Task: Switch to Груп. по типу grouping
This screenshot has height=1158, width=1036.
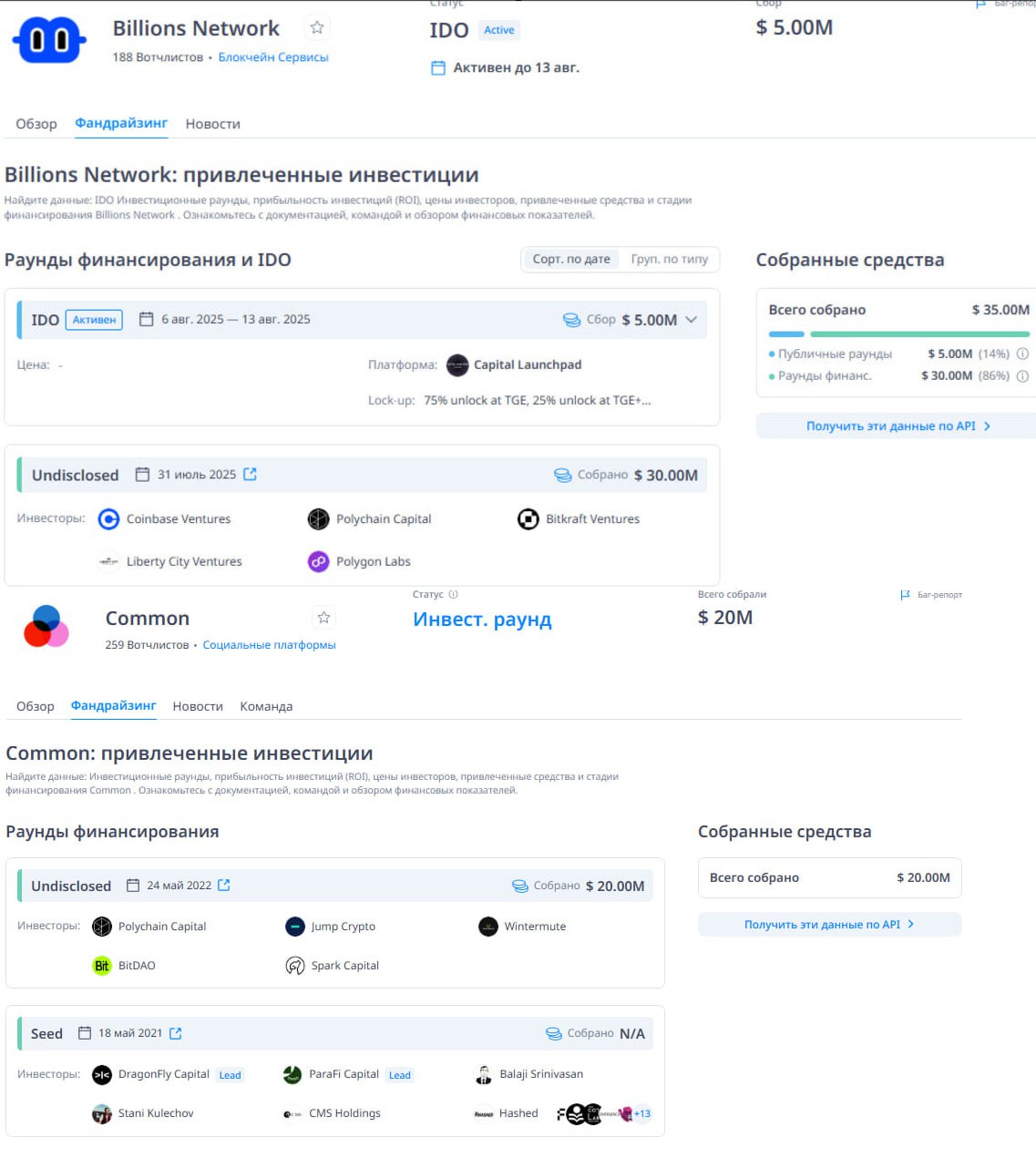Action: (x=670, y=259)
